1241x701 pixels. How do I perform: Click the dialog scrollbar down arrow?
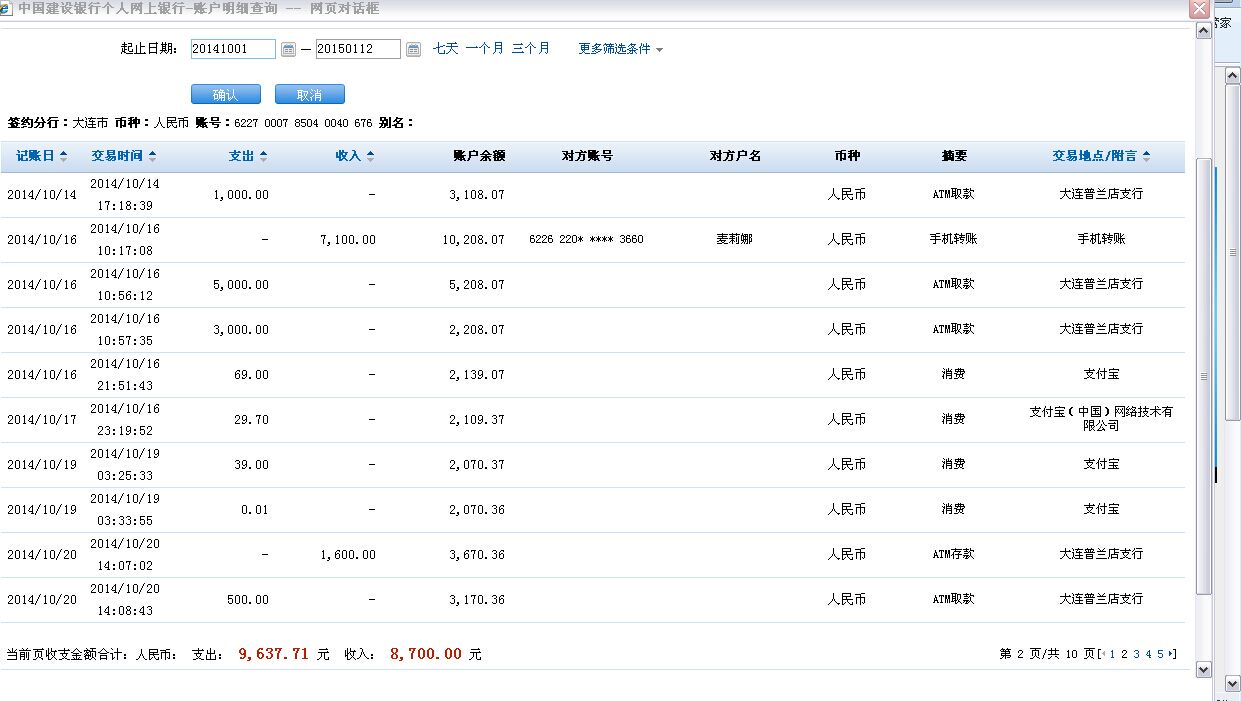tap(1203, 669)
